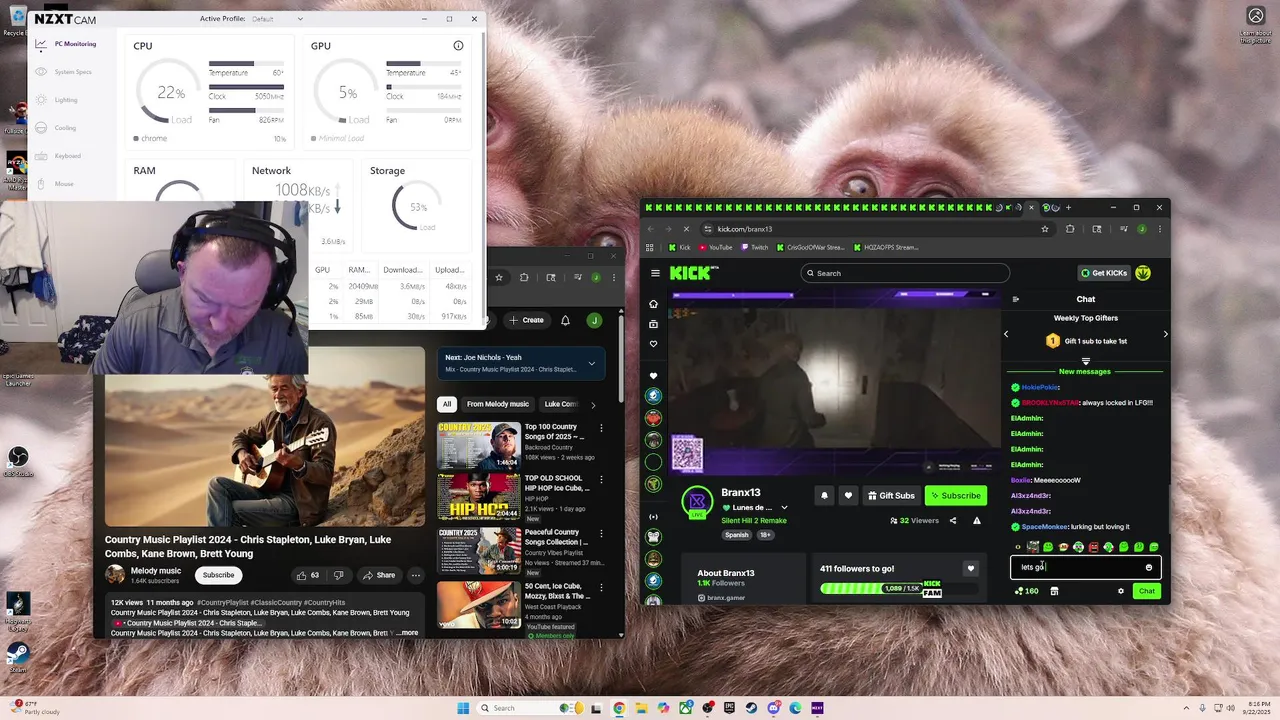
Task: Click Windows Start button
Action: pos(463,708)
